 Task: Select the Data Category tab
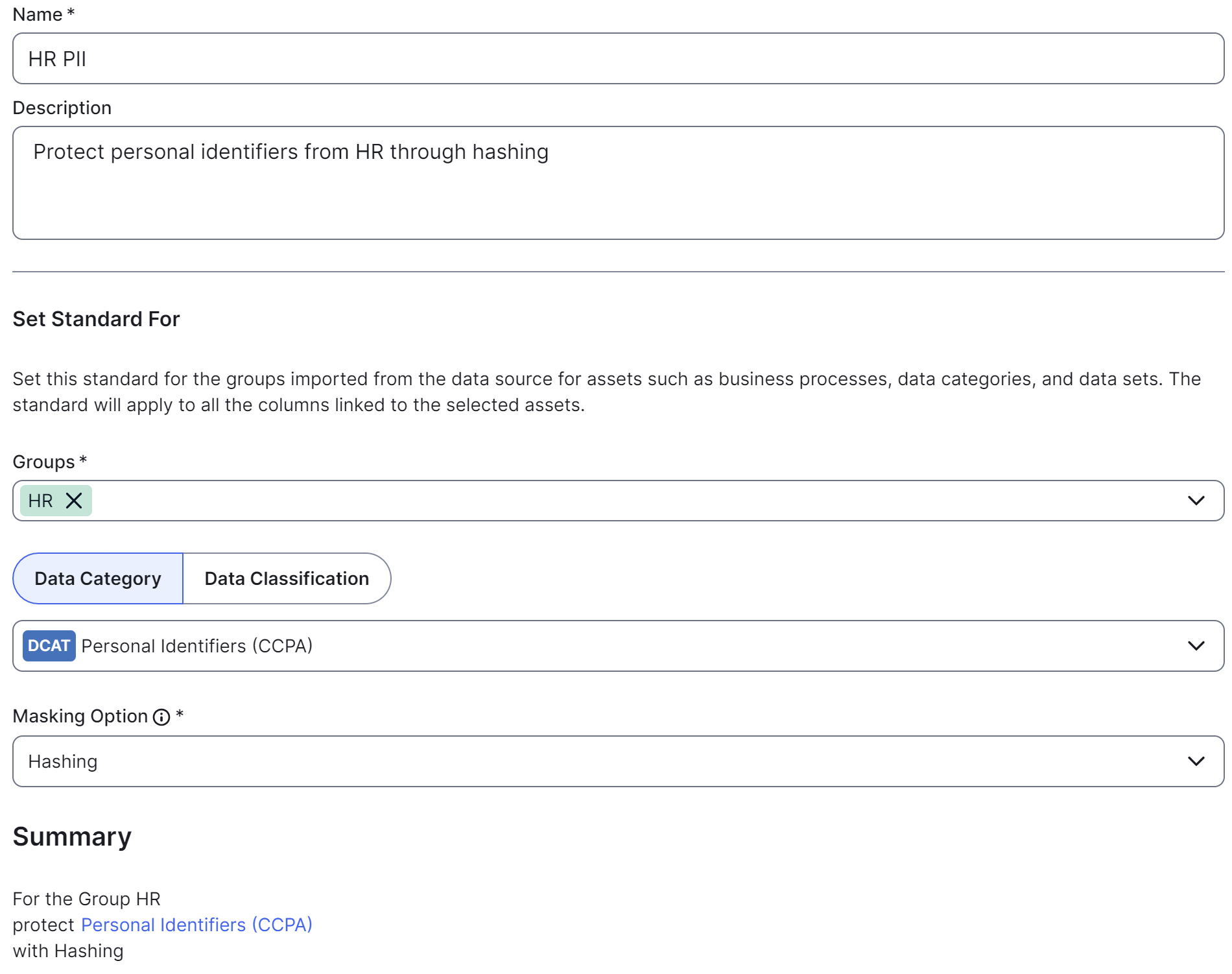(97, 578)
